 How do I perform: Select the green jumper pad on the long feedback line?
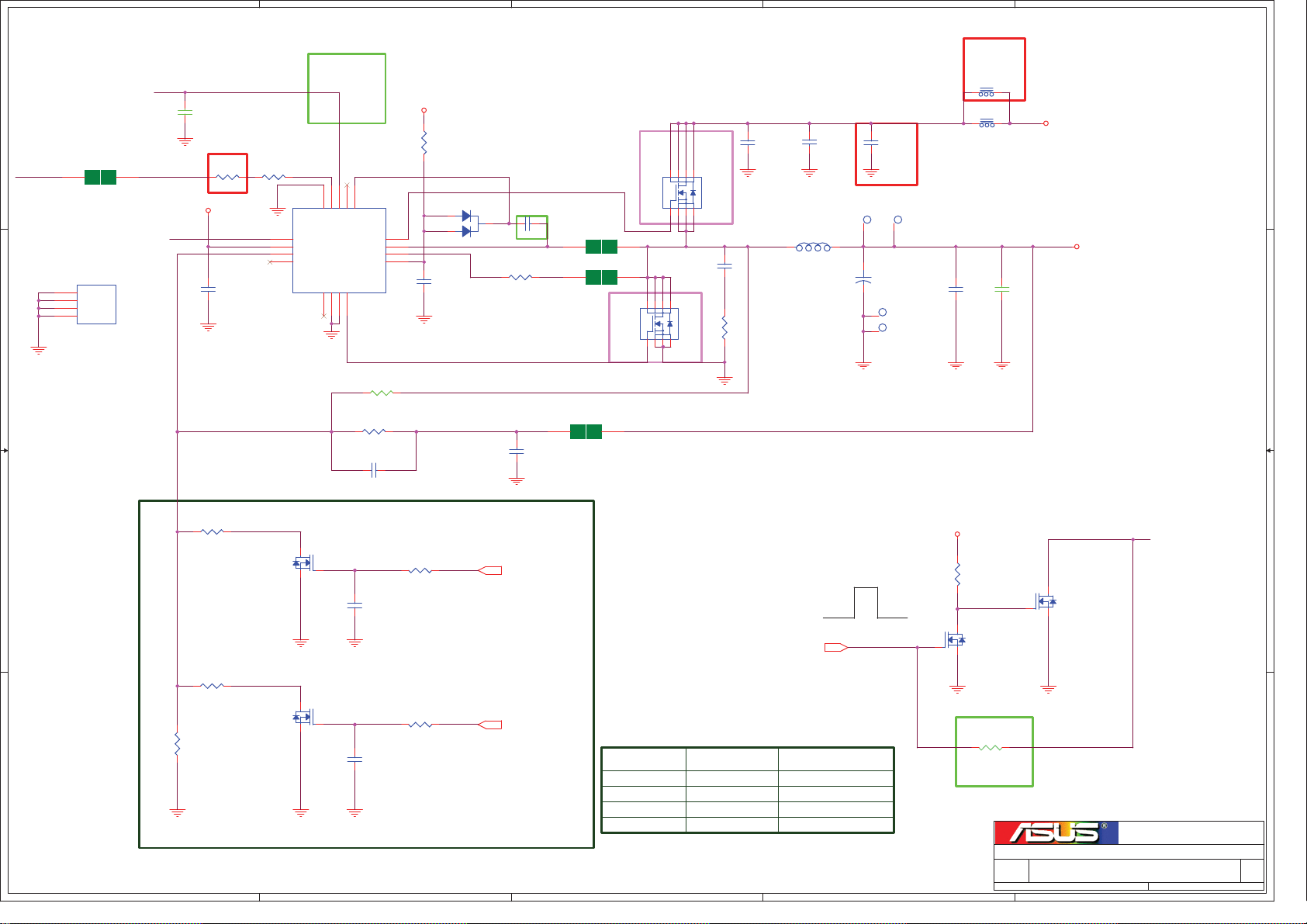point(586,431)
